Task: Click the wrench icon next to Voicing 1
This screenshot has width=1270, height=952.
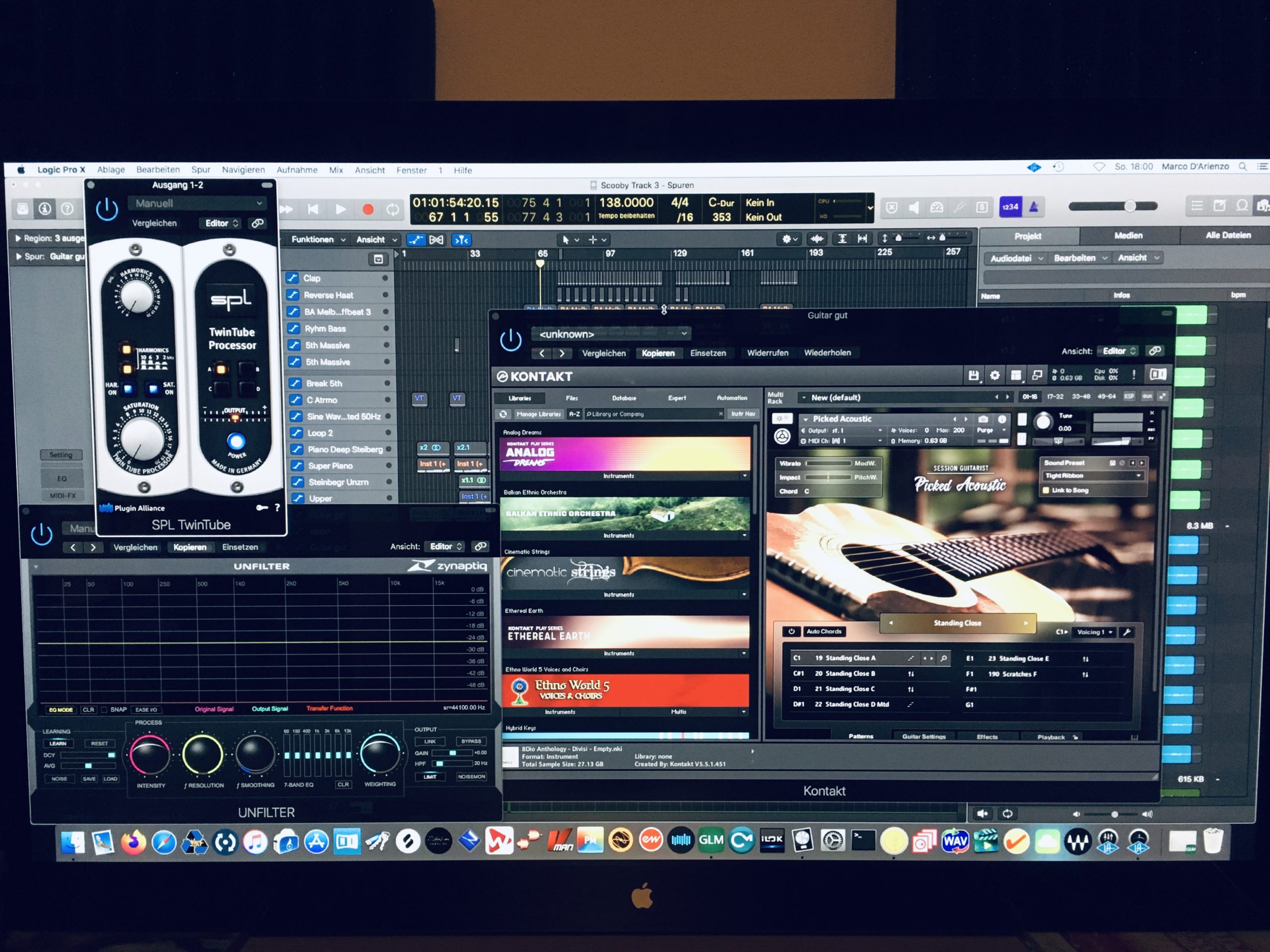Action: click(1127, 632)
